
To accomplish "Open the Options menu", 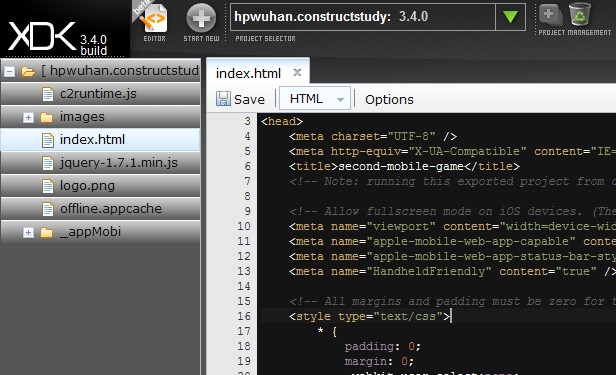I will pyautogui.click(x=389, y=99).
